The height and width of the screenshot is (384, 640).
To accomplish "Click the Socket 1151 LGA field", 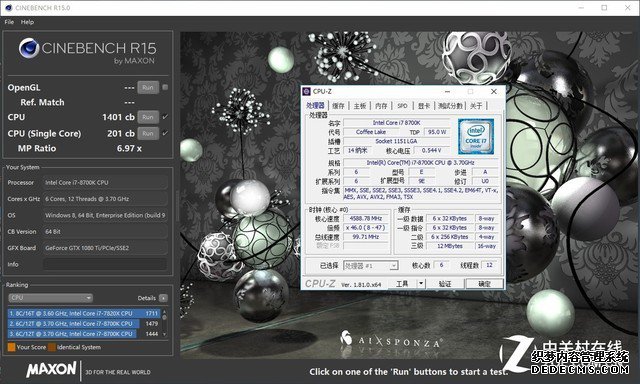I will click(396, 141).
